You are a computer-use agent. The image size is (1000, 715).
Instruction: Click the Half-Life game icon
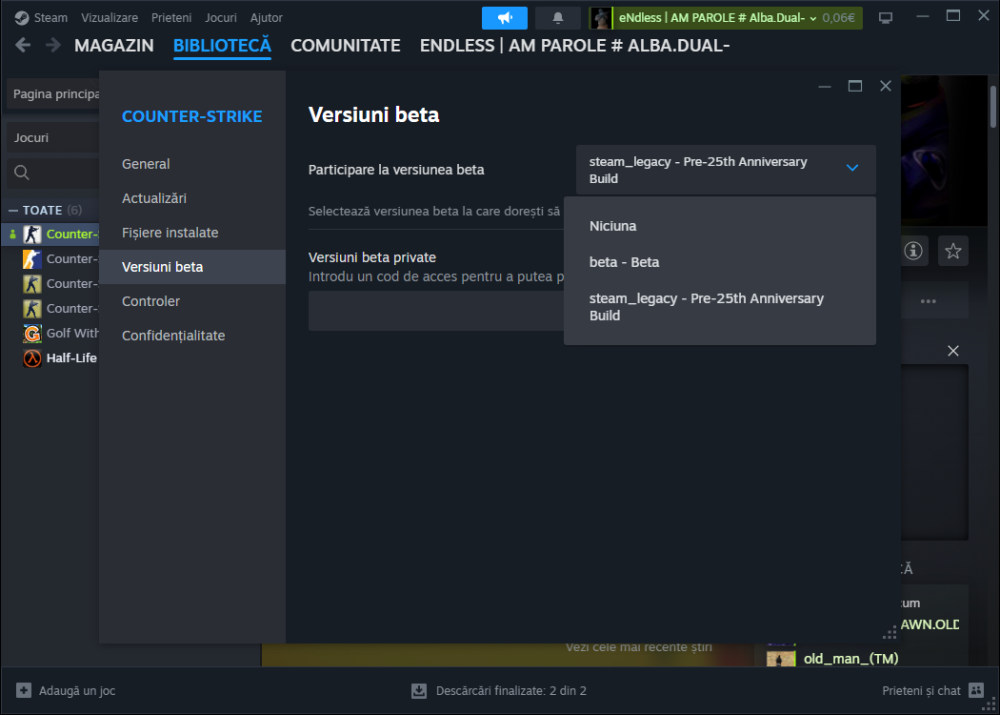32,358
